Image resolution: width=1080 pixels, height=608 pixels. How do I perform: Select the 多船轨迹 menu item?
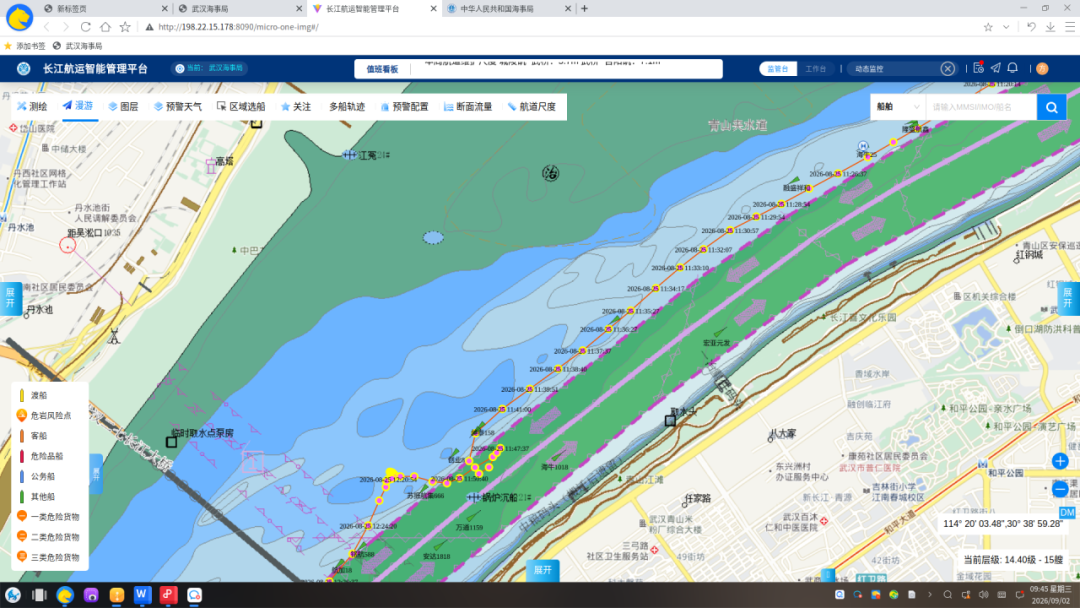347,107
